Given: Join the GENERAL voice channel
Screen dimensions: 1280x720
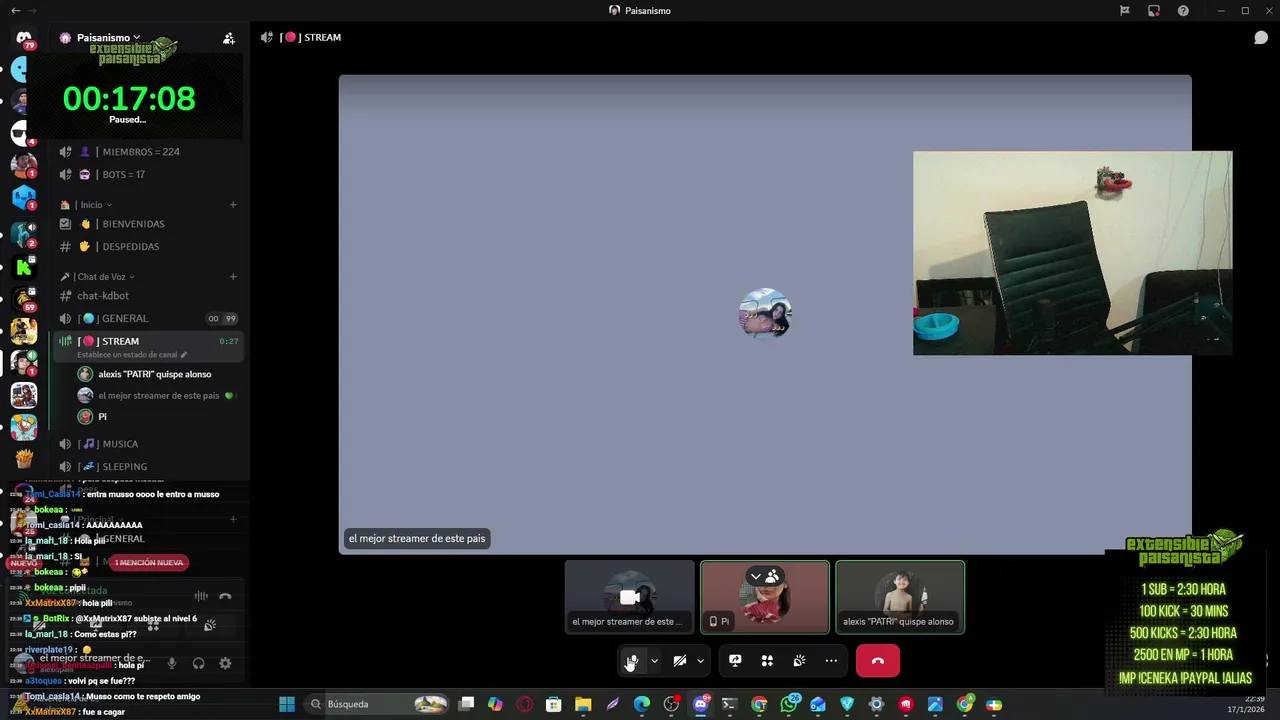Looking at the screenshot, I should pyautogui.click(x=148, y=319).
